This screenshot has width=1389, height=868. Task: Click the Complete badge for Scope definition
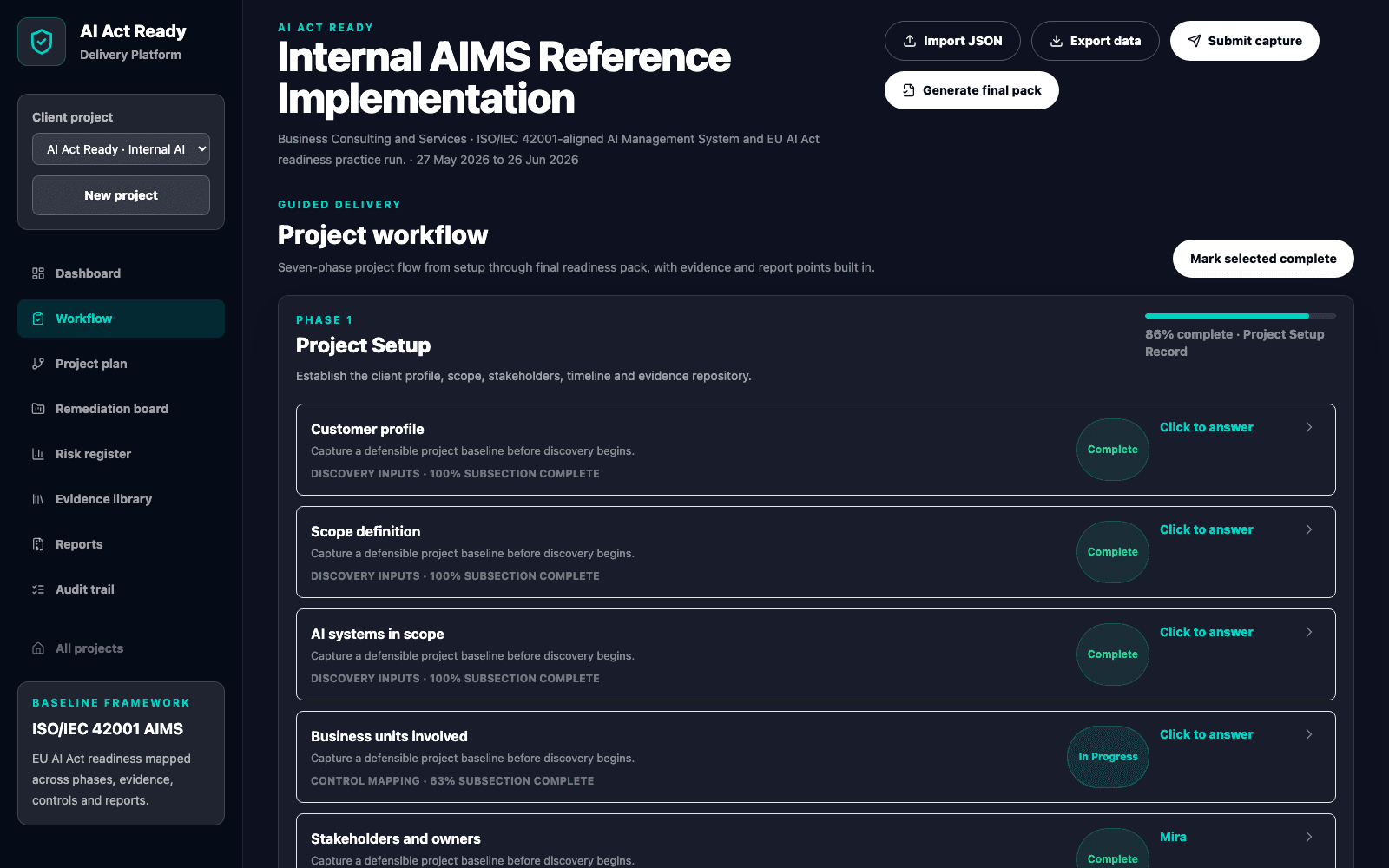click(x=1113, y=552)
